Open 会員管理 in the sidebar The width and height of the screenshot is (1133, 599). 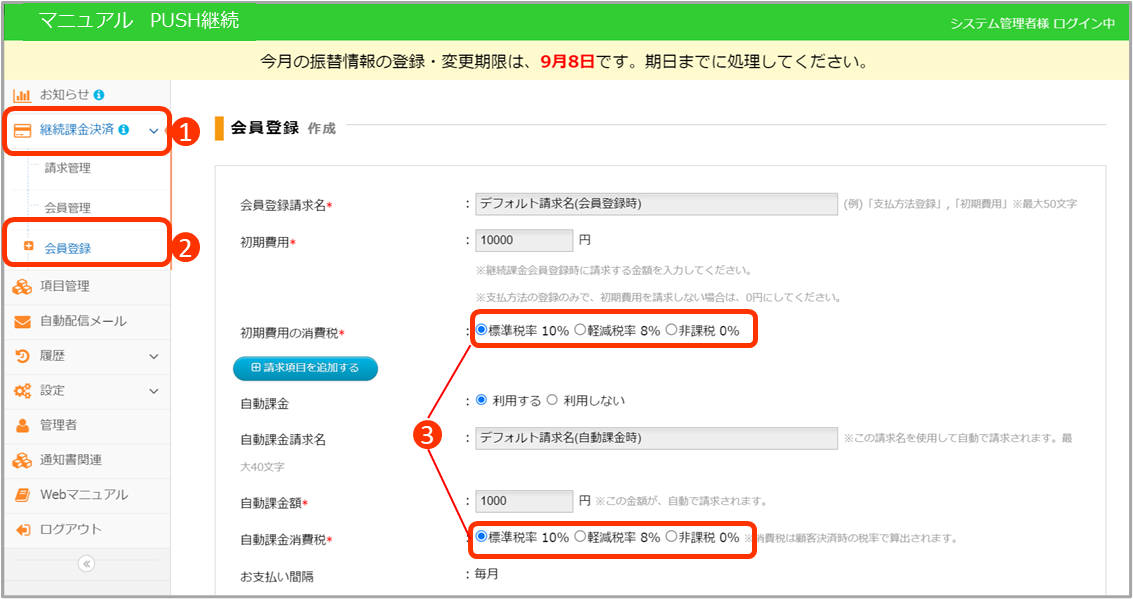[68, 208]
